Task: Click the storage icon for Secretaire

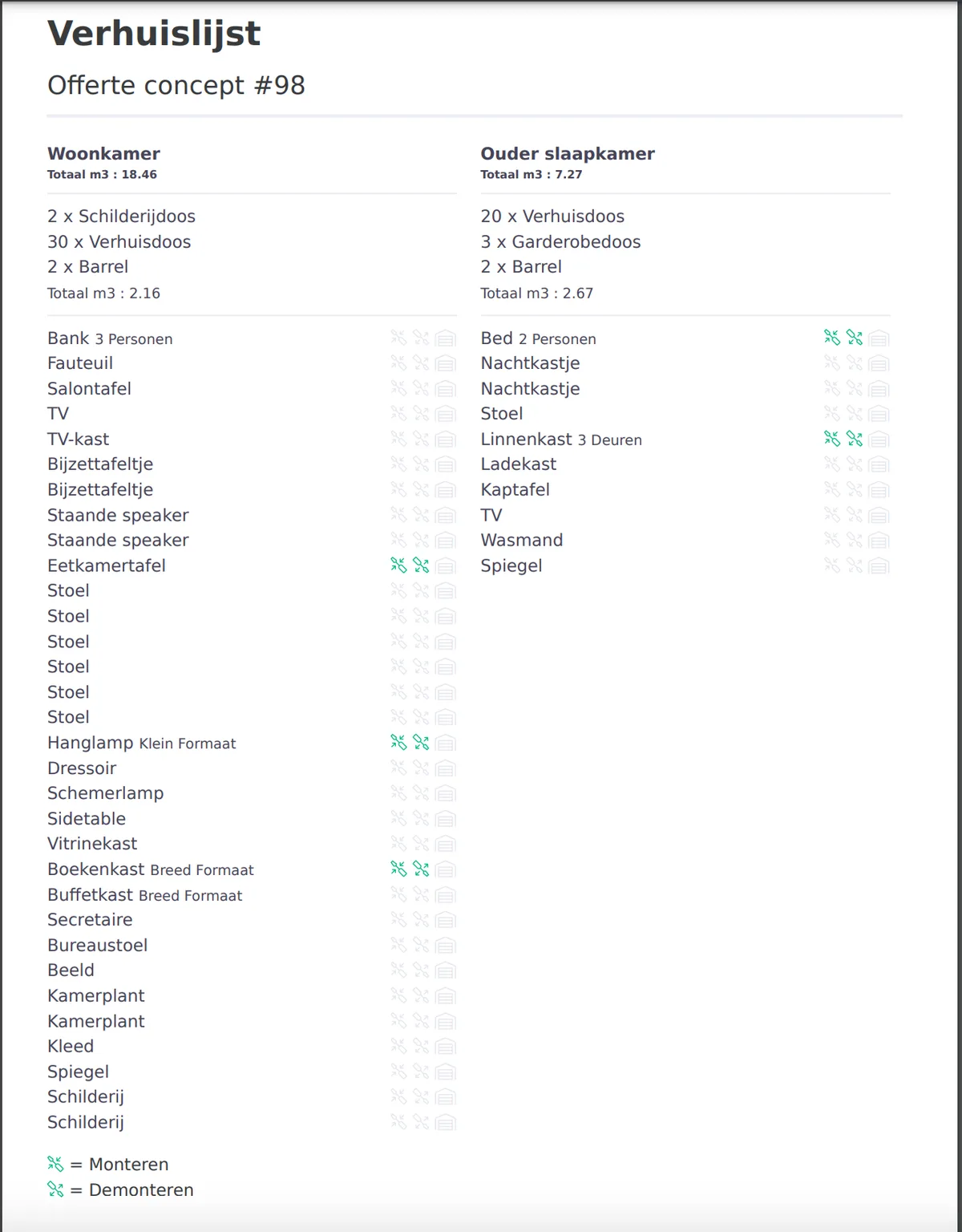Action: point(446,921)
